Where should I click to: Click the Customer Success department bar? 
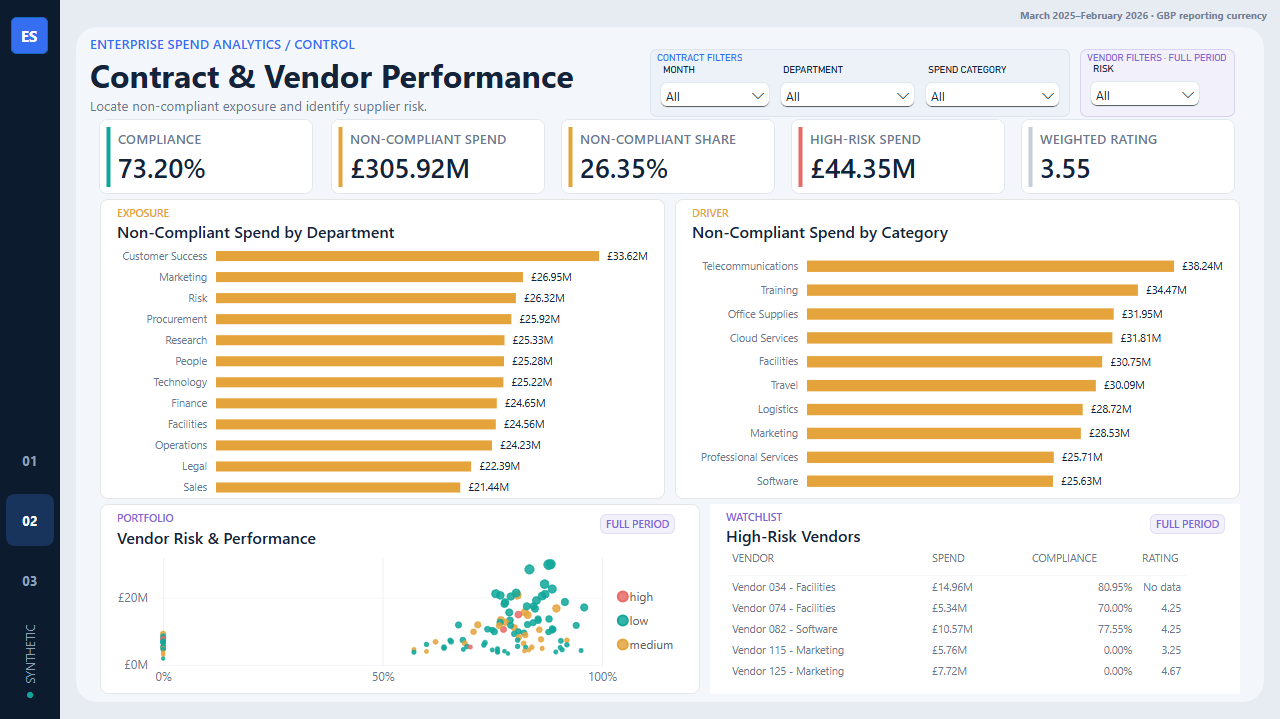(x=407, y=256)
